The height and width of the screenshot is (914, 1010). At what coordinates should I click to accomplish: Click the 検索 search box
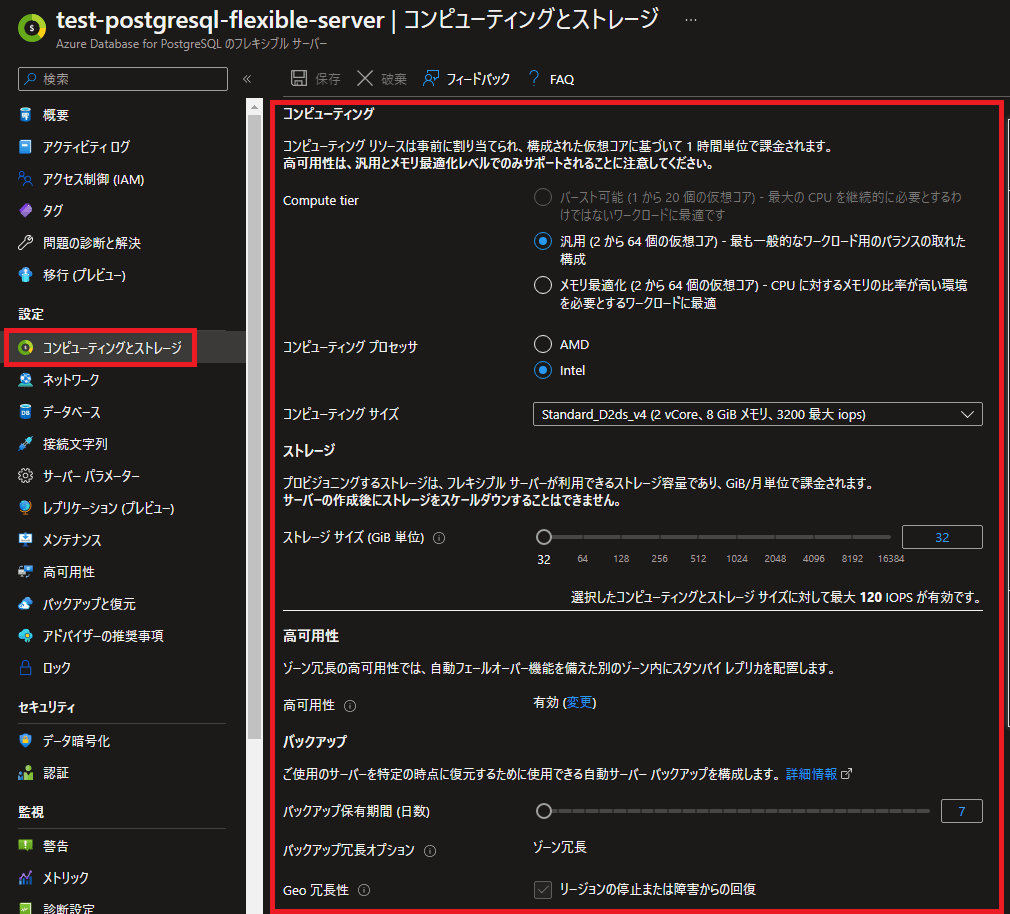[x=123, y=79]
